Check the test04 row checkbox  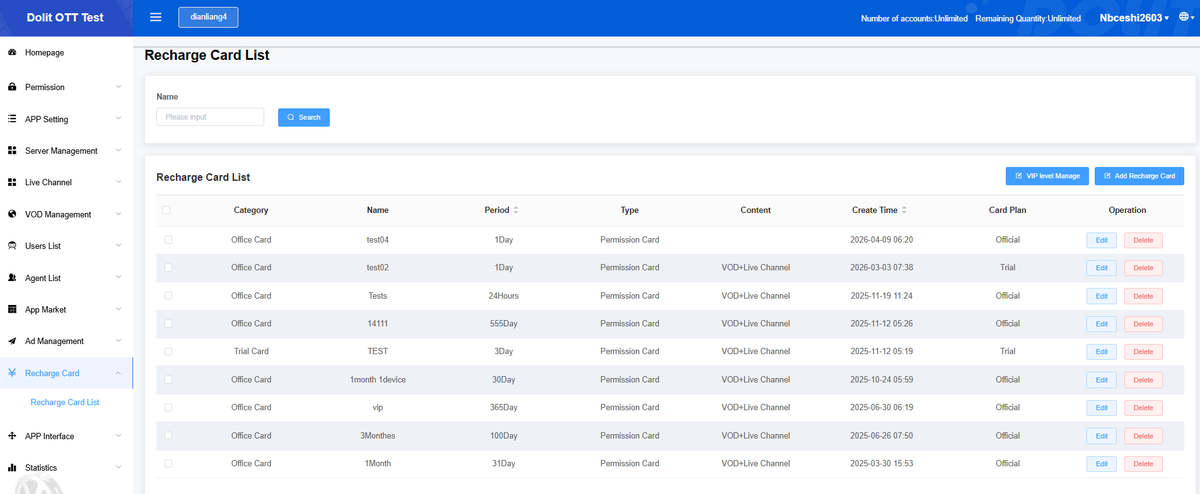coord(167,239)
